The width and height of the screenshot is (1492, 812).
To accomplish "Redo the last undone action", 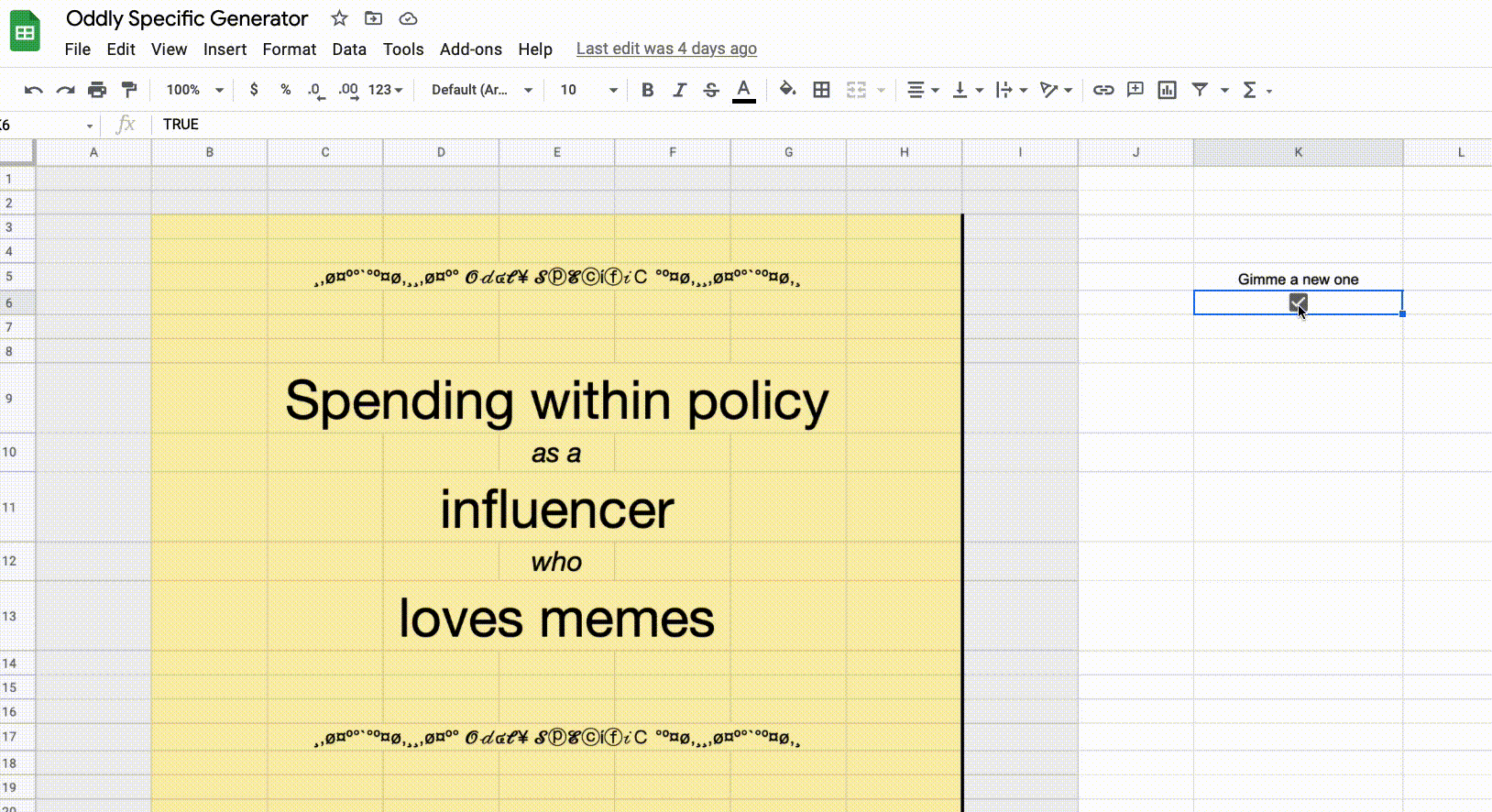I will [x=65, y=90].
